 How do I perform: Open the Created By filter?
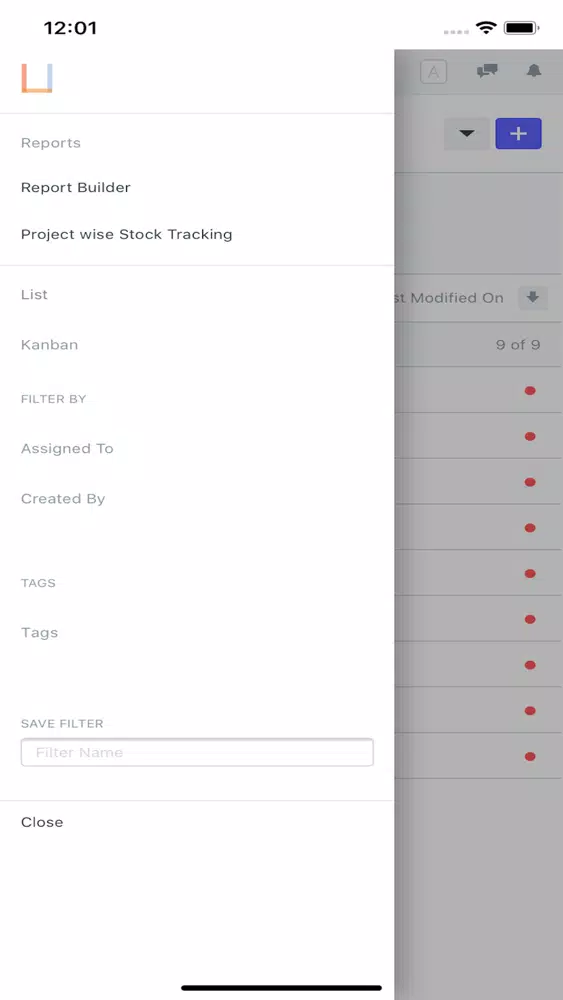click(63, 499)
